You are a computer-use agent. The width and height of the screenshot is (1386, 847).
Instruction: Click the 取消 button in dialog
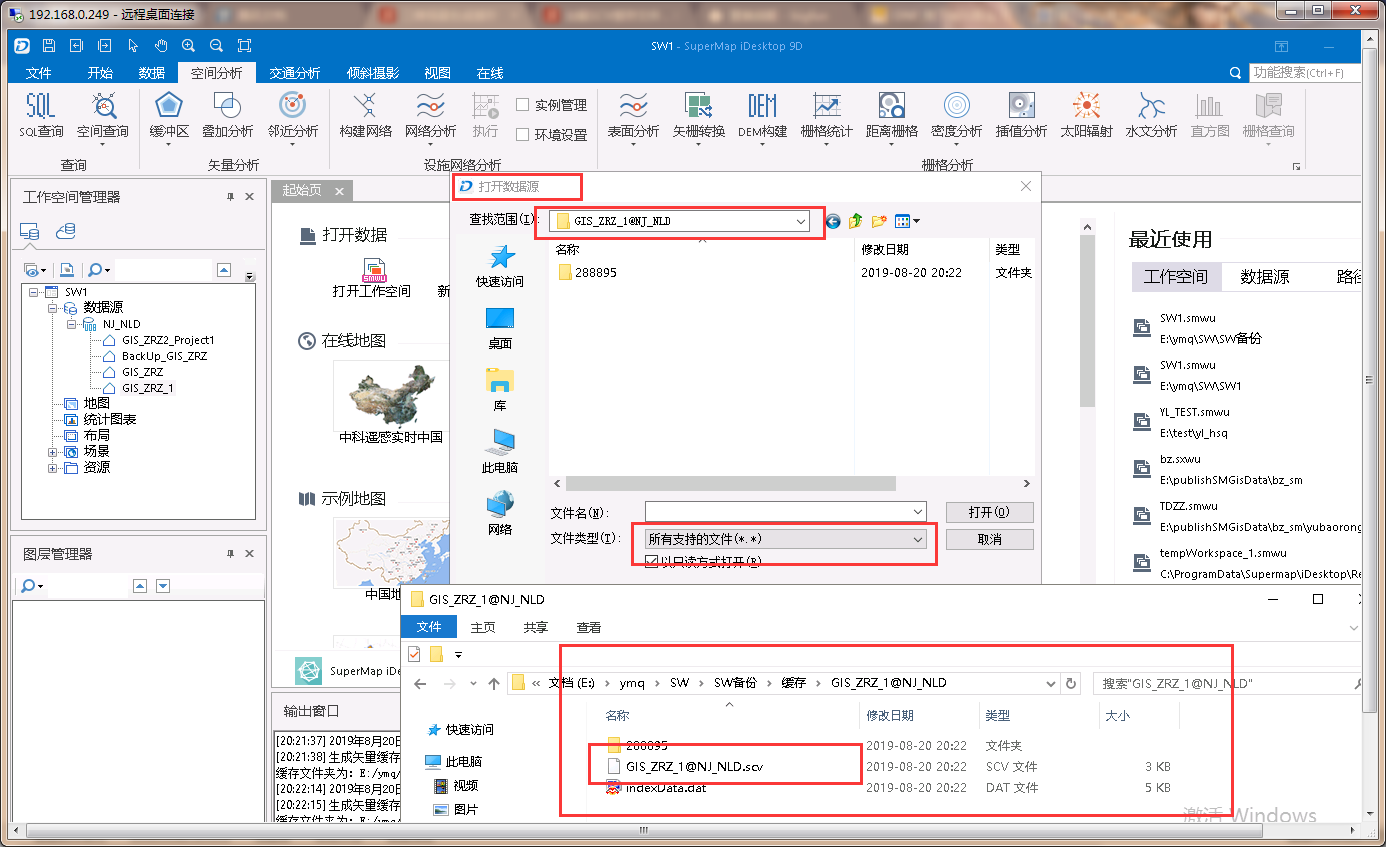988,539
